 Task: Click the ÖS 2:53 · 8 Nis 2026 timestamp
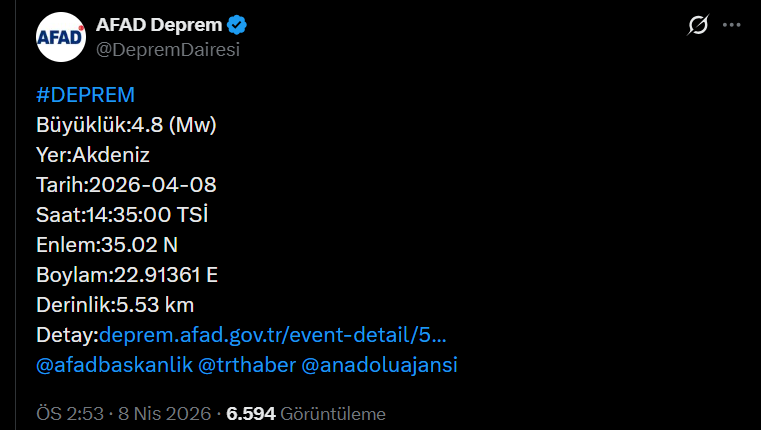[124, 413]
